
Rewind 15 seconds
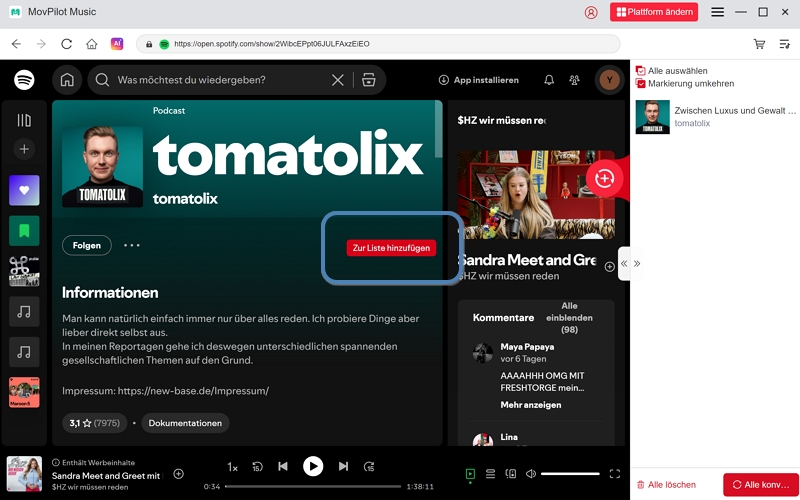point(257,467)
